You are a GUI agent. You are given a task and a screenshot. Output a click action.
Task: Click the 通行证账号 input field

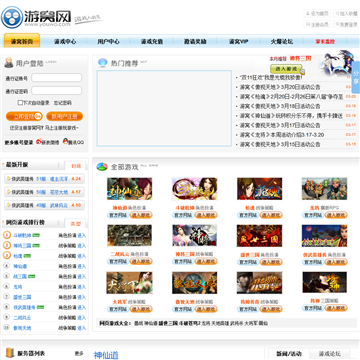(57, 78)
